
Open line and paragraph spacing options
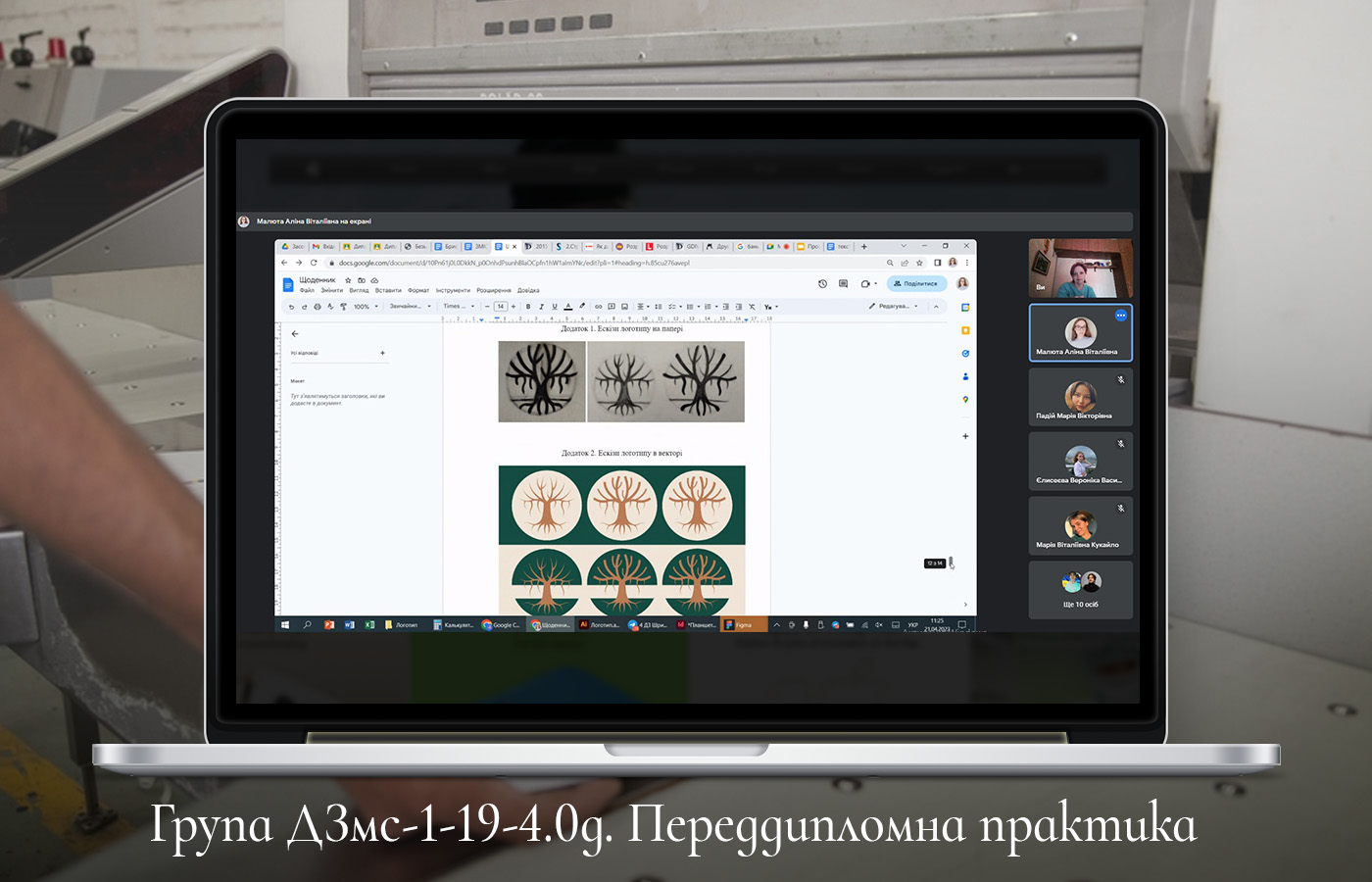coord(659,307)
